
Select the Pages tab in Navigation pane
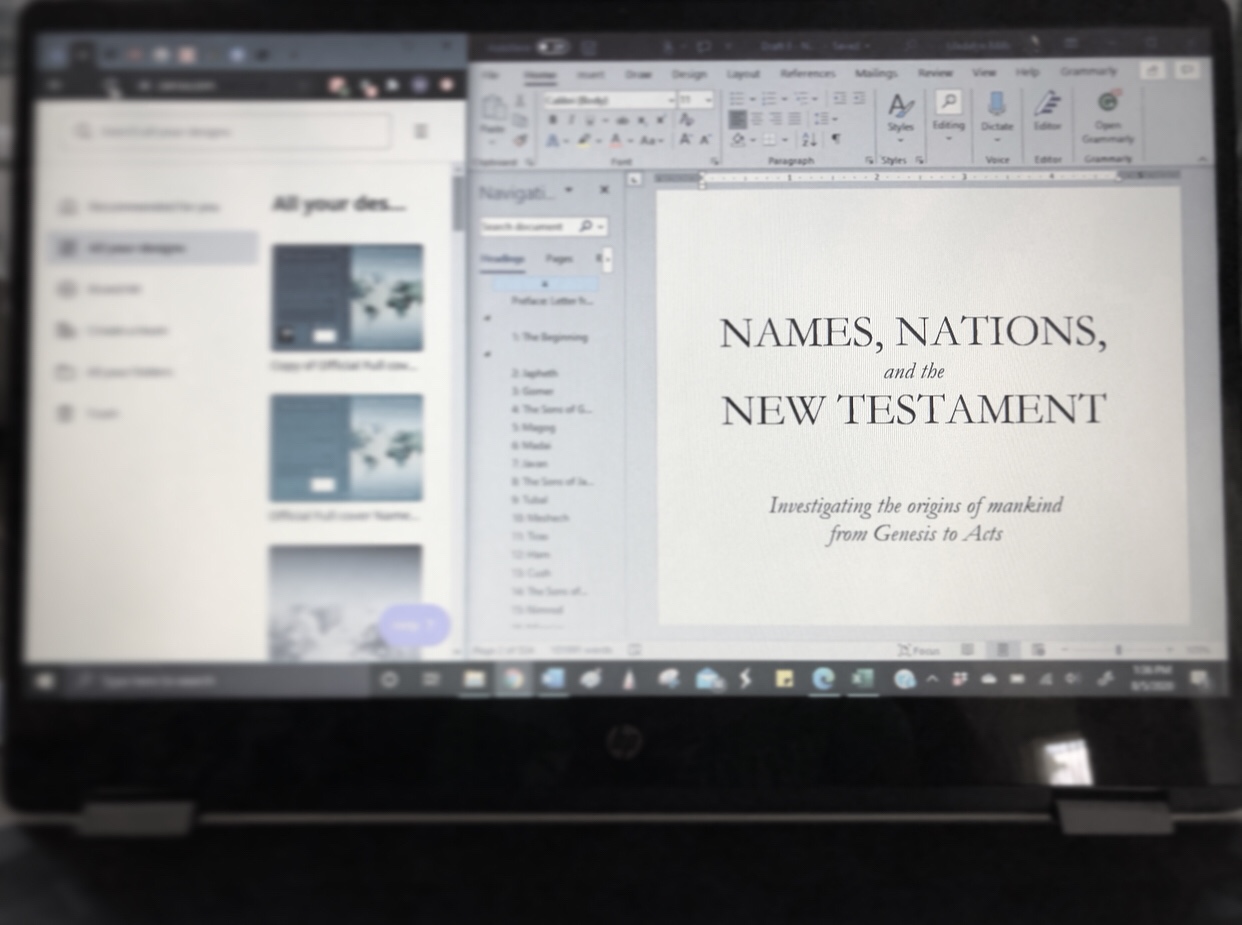click(x=559, y=258)
